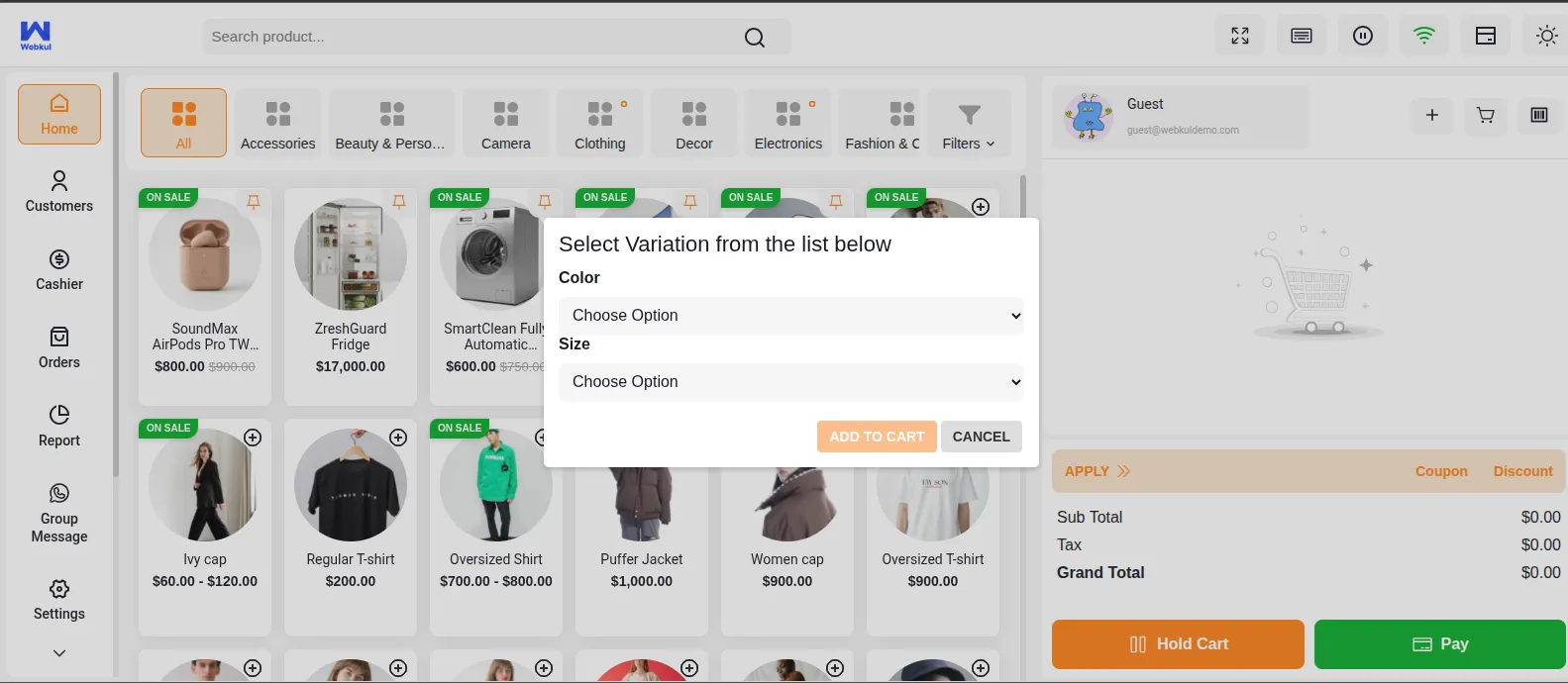
Task: Click Puffer Jacket product name
Action: 642,559
